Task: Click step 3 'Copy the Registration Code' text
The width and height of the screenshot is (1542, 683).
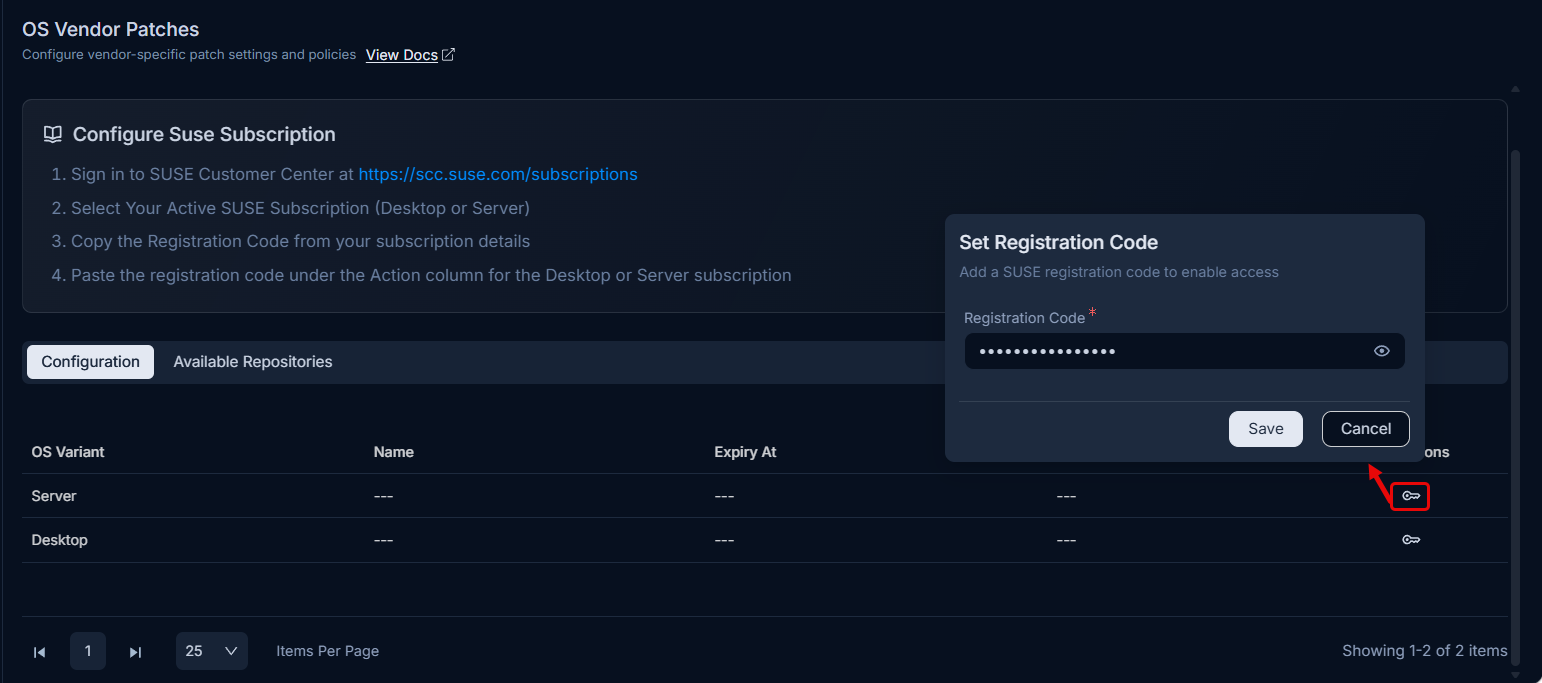Action: (301, 241)
